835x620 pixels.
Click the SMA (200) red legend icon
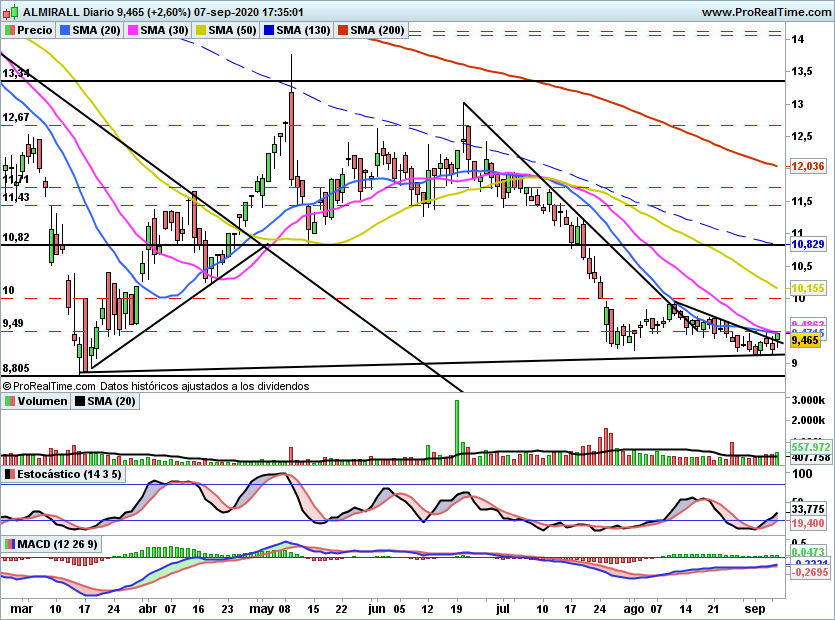coord(342,31)
